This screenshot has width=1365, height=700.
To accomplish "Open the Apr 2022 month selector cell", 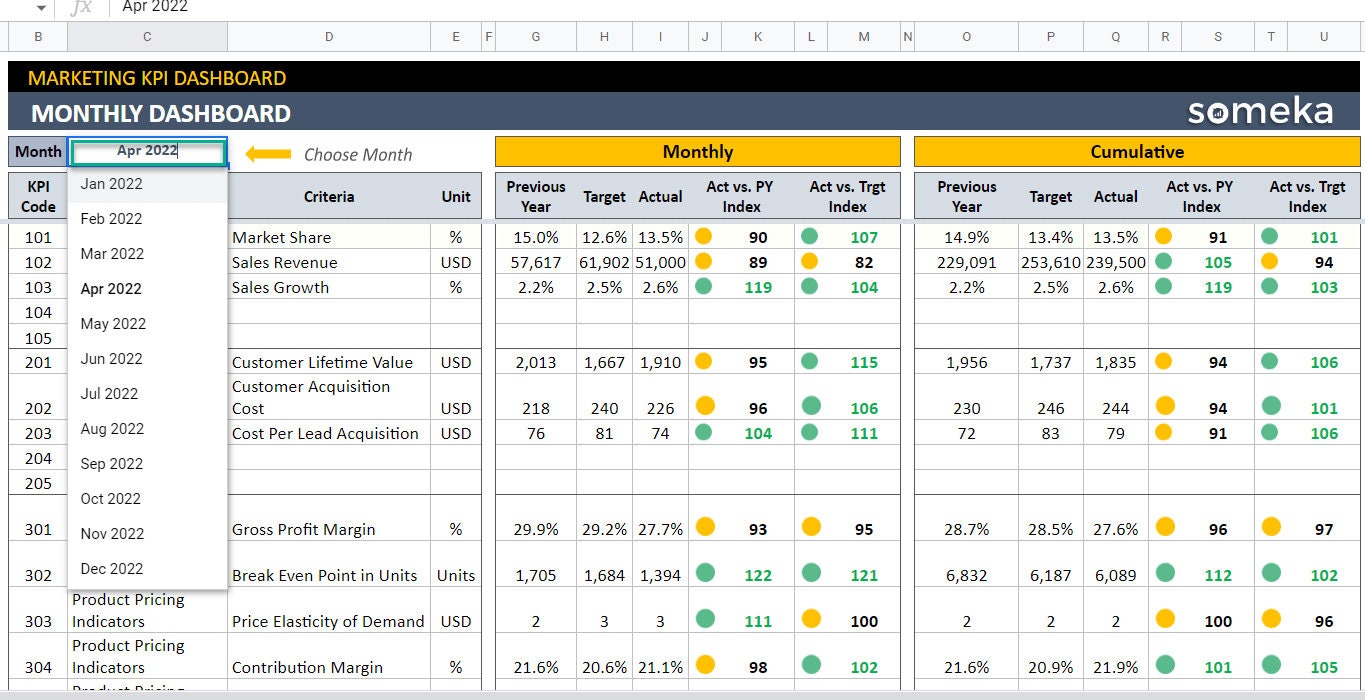I will [x=147, y=152].
